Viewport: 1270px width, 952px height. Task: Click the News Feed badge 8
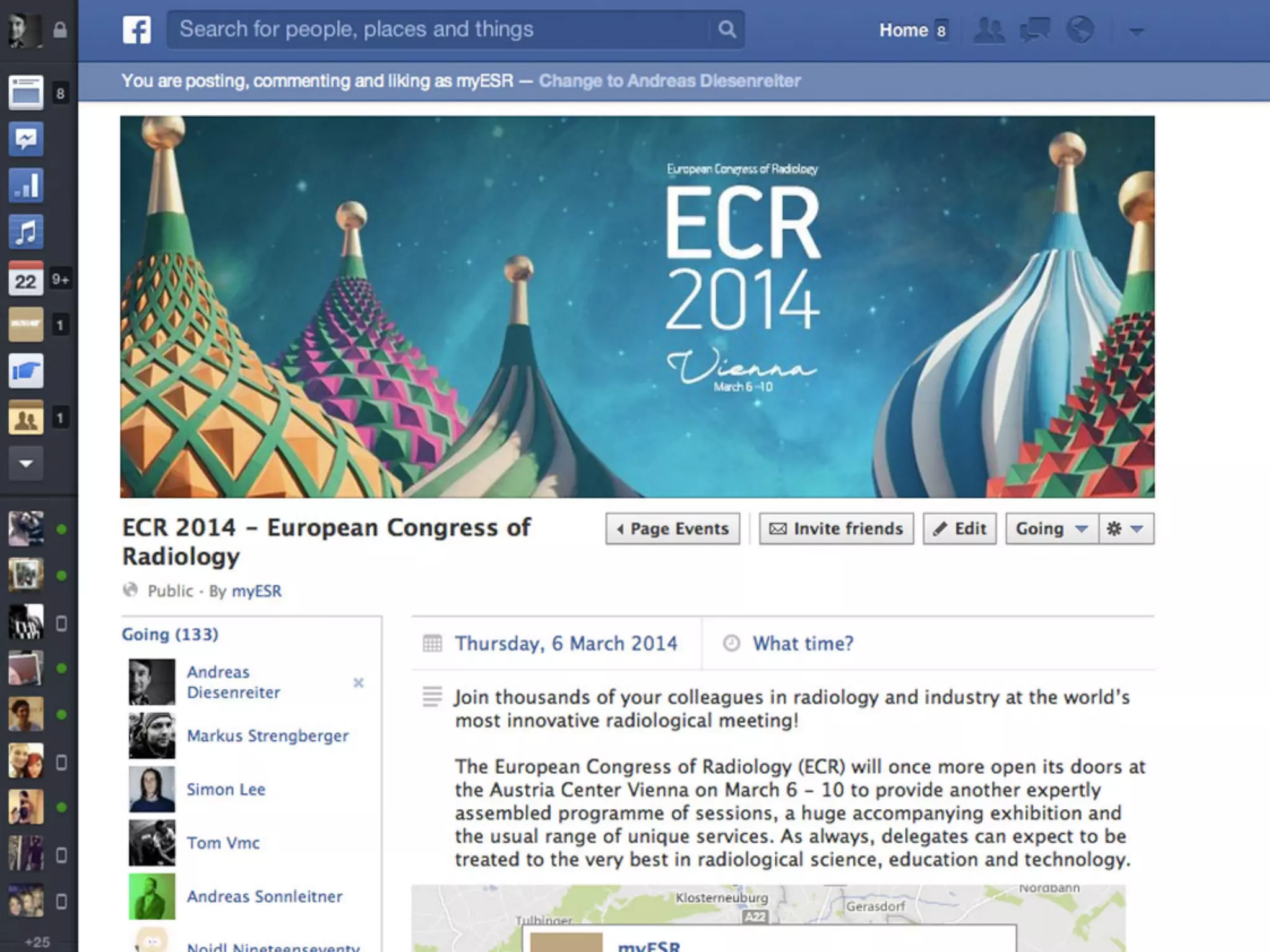[x=60, y=94]
